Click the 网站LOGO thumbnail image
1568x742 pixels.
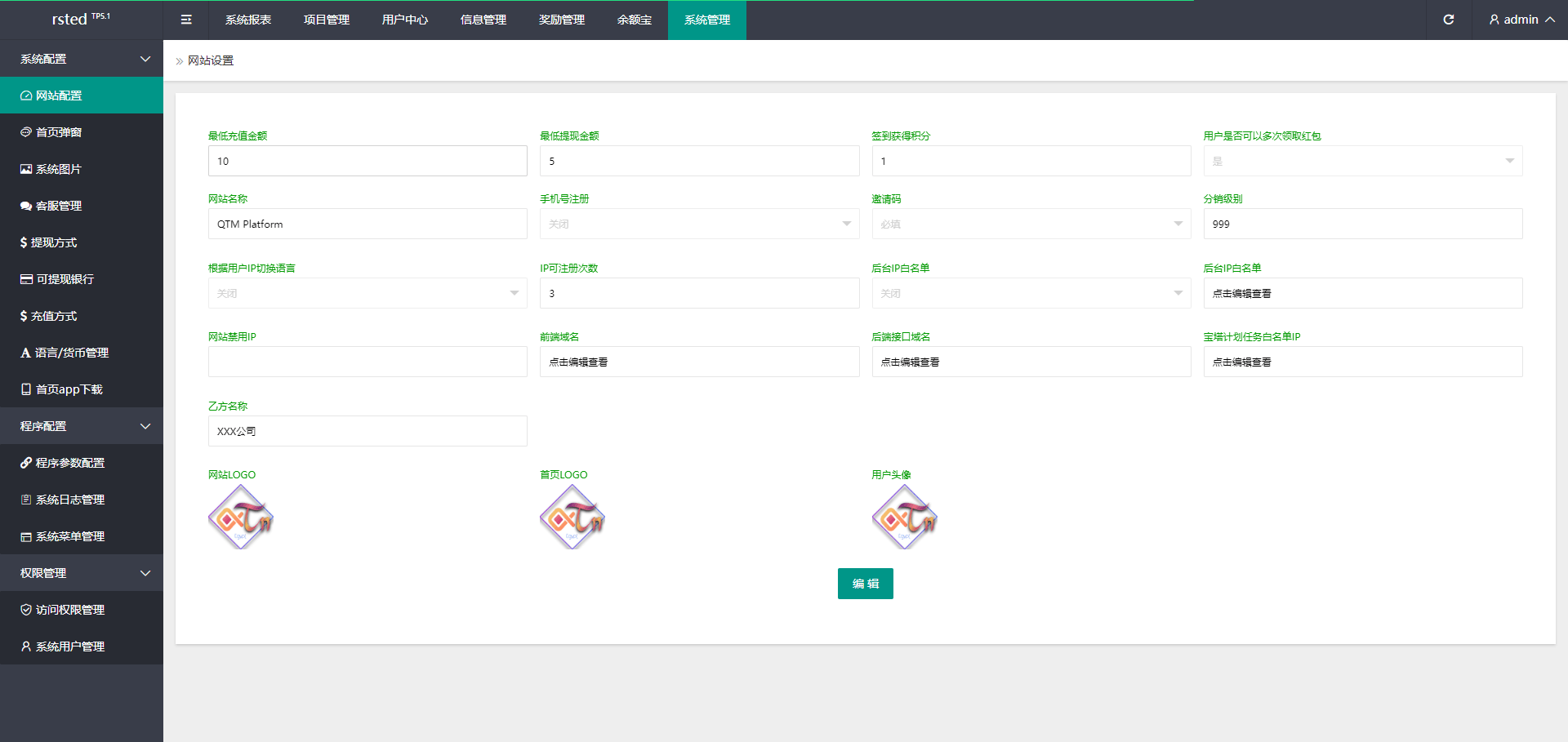coord(241,517)
